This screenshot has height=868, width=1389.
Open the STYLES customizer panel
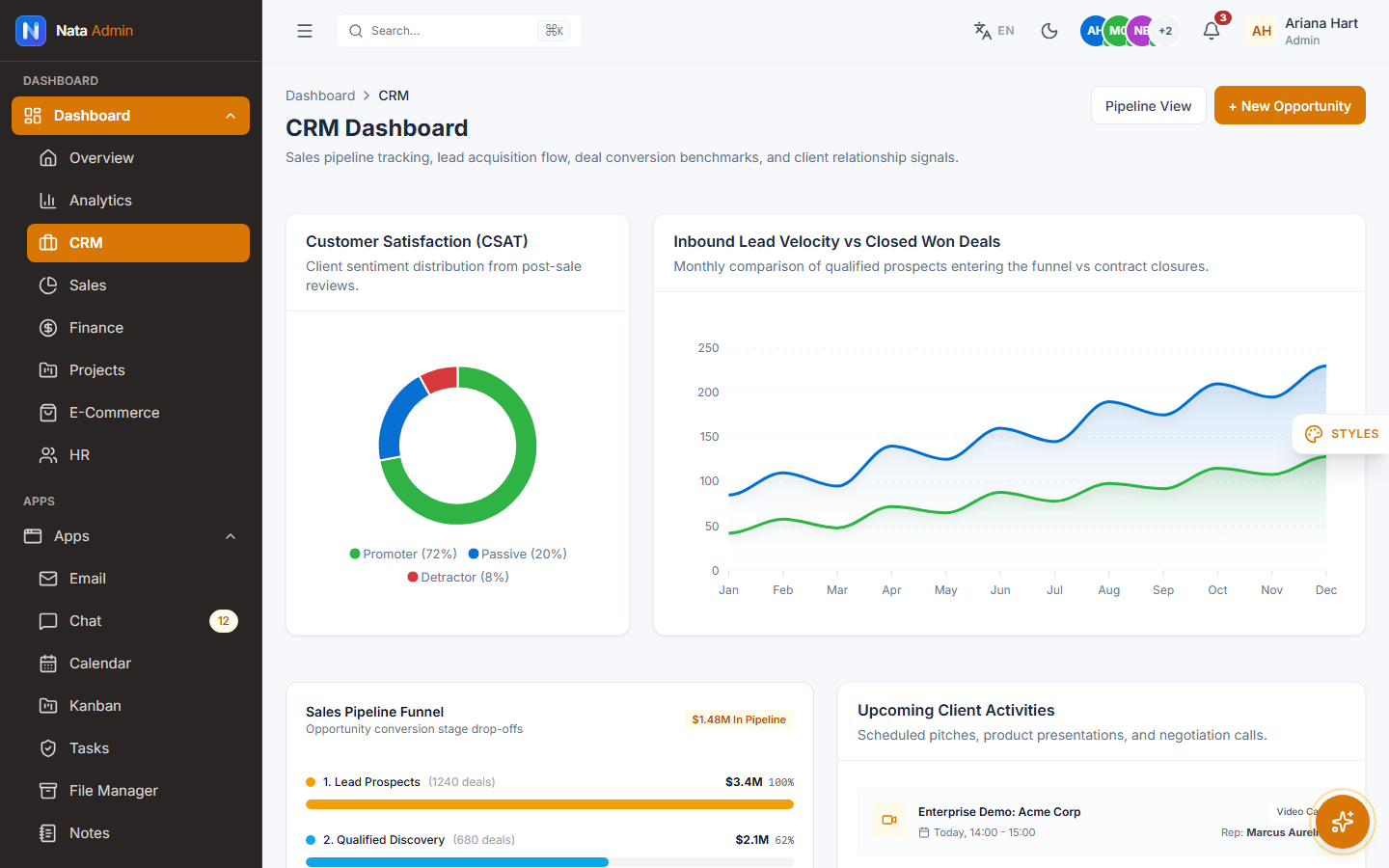1341,434
